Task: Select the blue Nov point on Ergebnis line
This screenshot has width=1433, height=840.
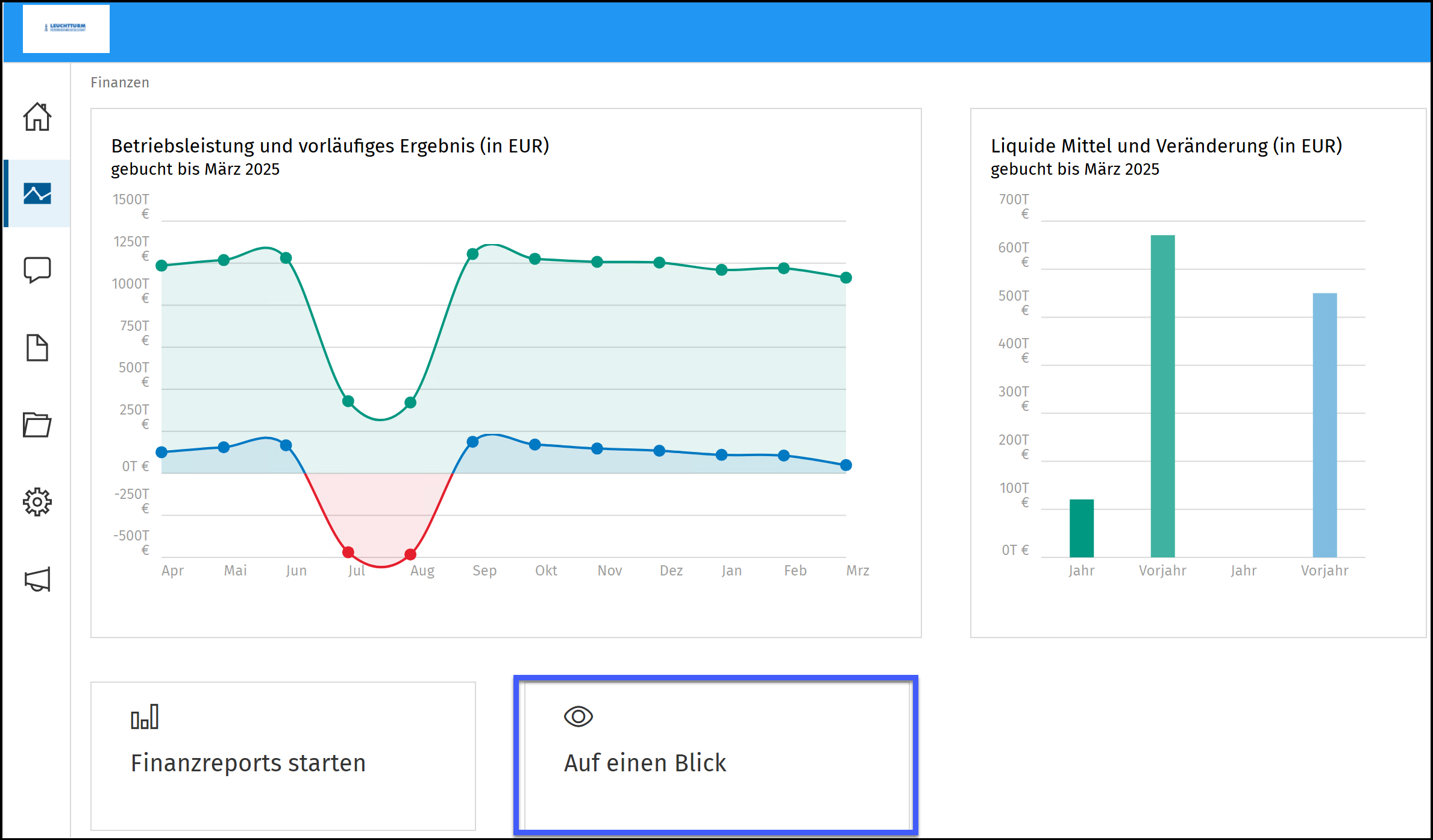Action: pos(597,449)
